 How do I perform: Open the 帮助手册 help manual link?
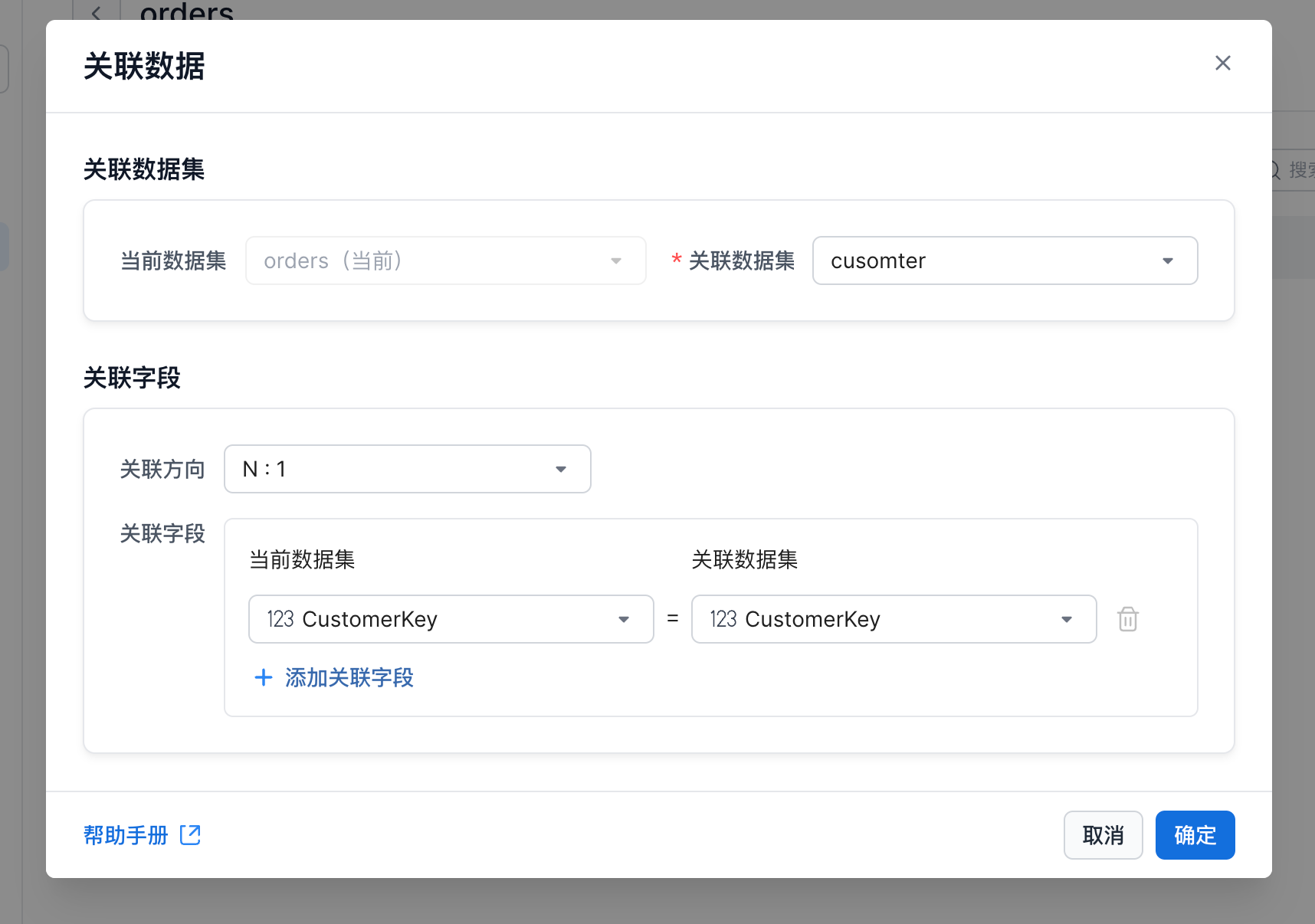coord(126,834)
